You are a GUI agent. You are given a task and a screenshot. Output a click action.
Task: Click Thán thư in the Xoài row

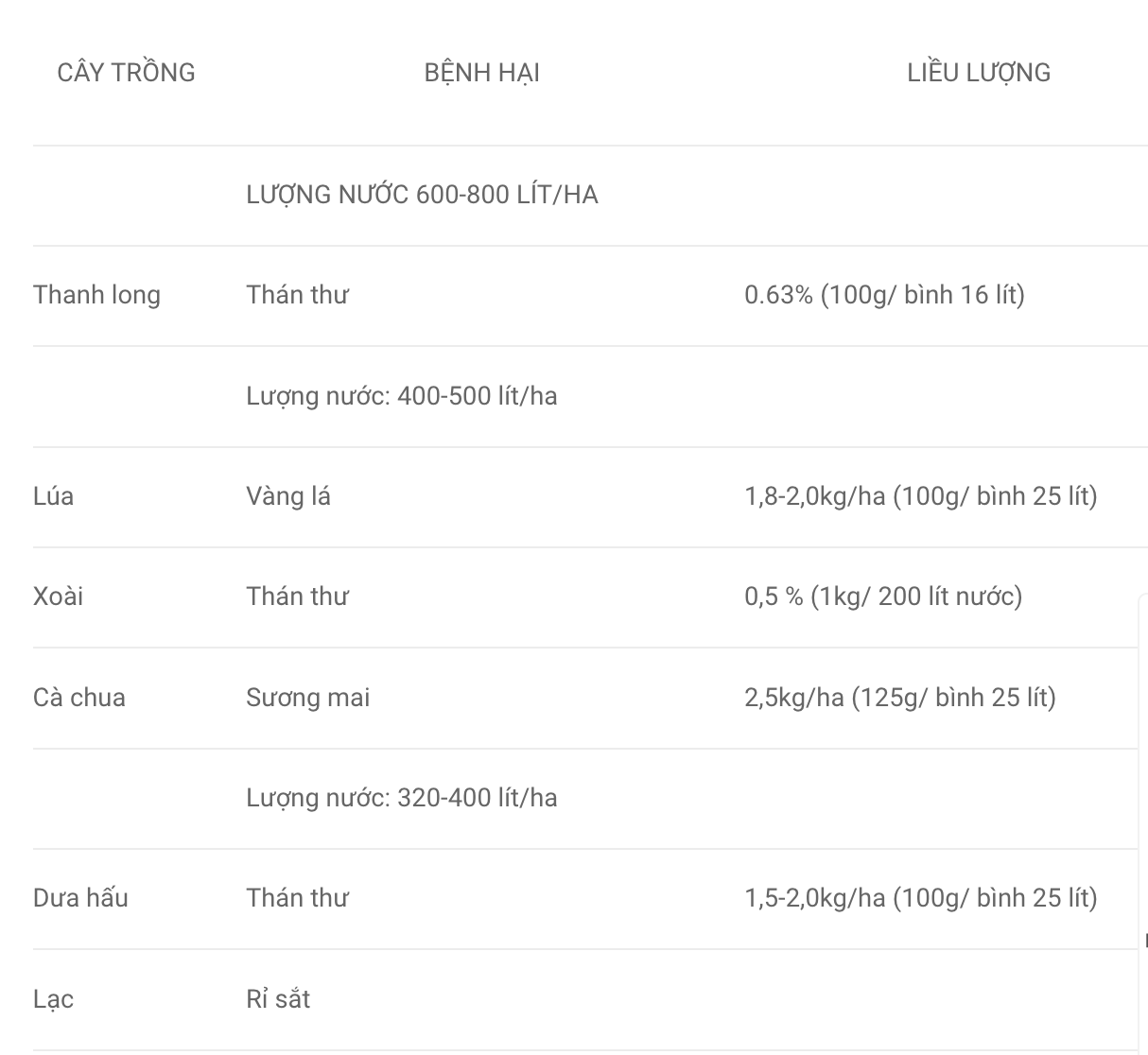point(297,597)
